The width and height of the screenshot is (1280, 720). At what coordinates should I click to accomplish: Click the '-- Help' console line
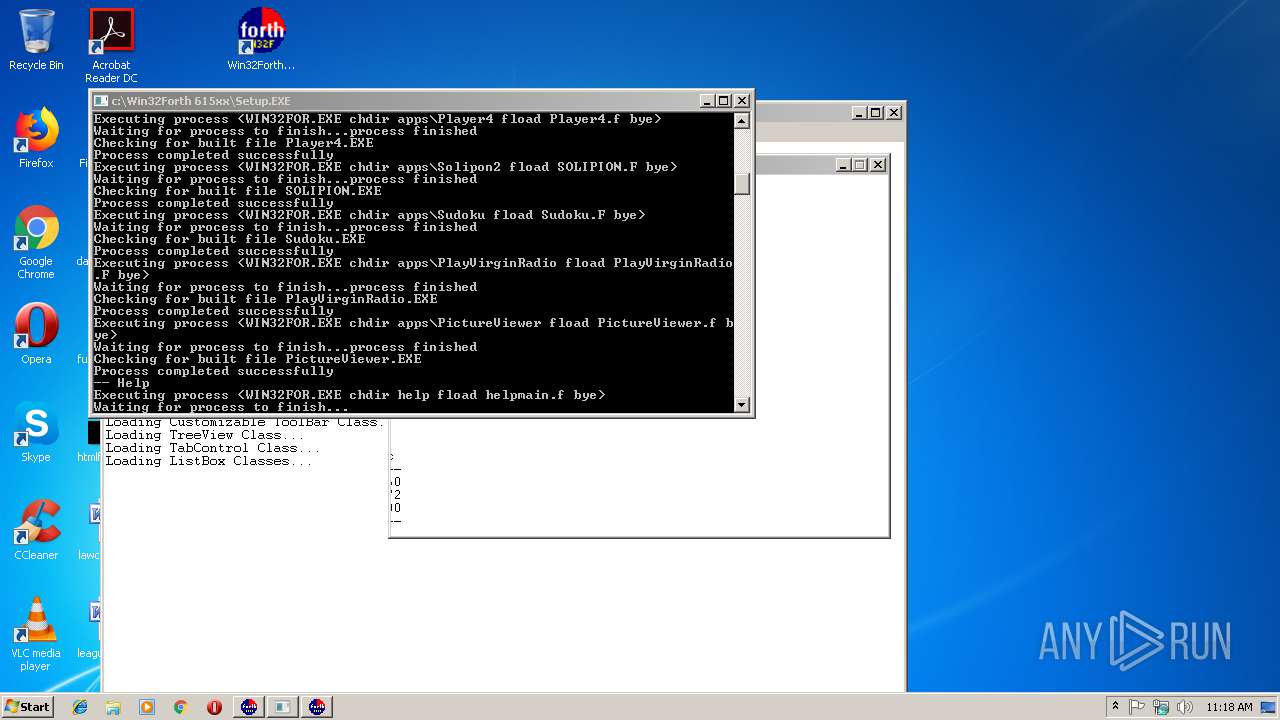121,383
